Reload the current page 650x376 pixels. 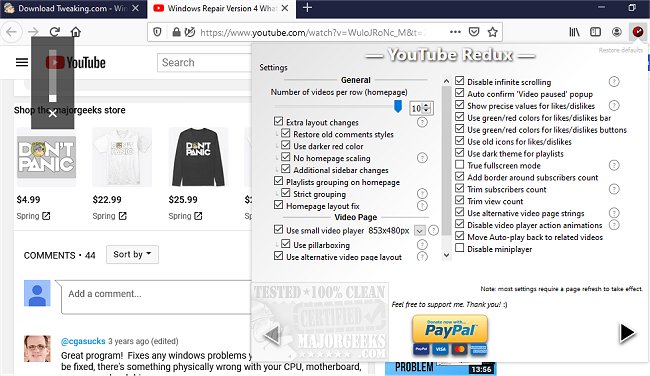(54, 32)
